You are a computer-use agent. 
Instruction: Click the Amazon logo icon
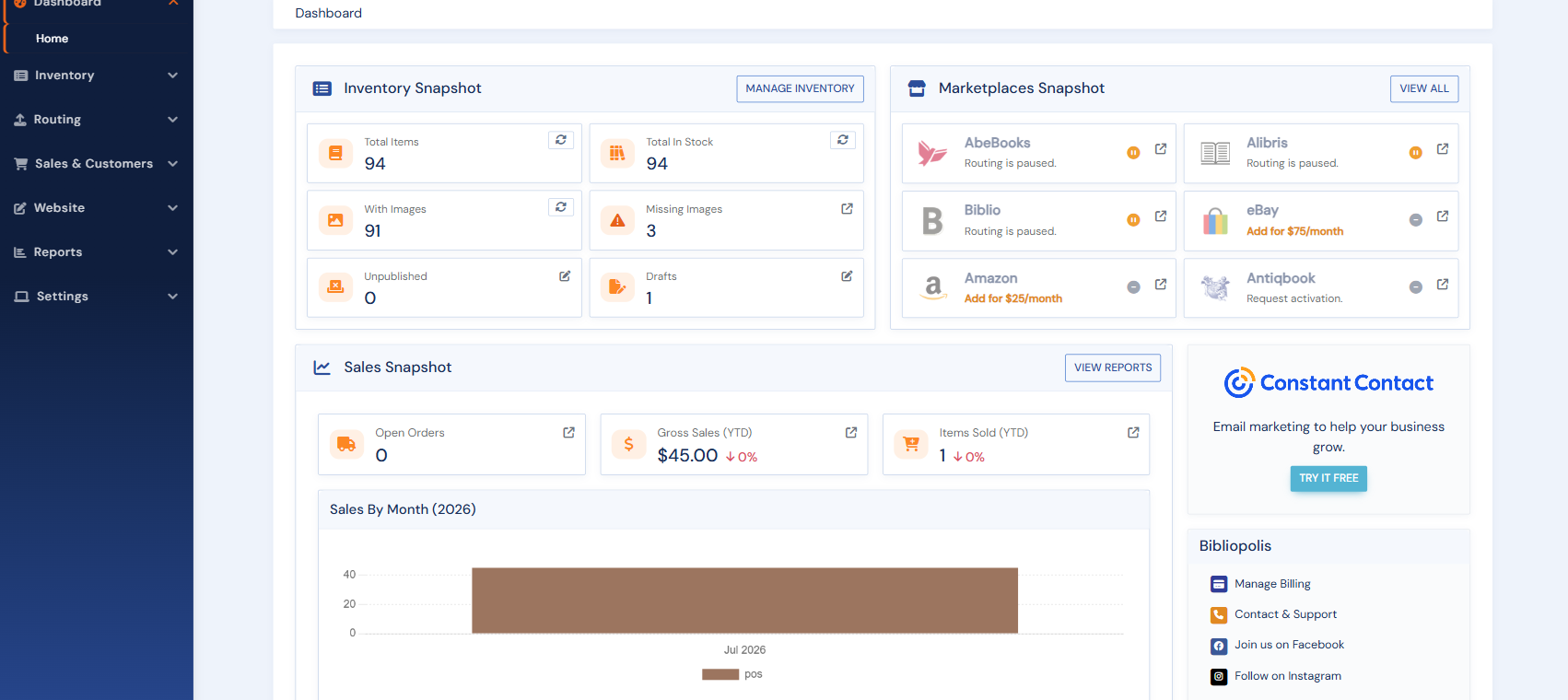tap(933, 288)
